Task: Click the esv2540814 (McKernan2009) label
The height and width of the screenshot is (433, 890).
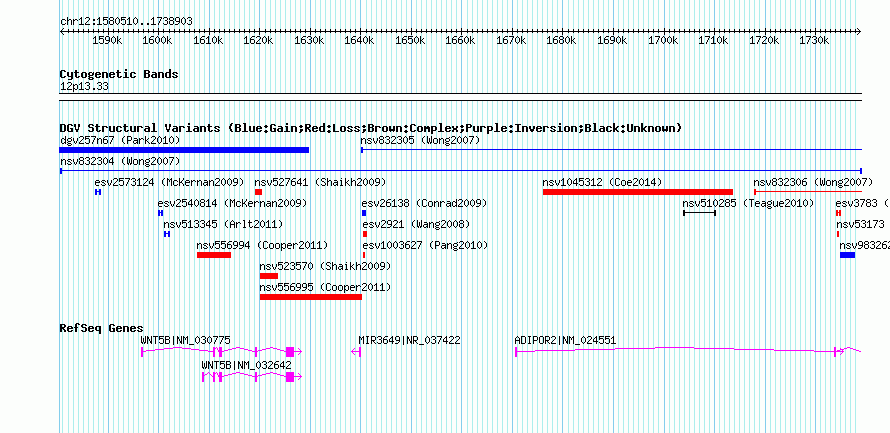Action: click(232, 203)
